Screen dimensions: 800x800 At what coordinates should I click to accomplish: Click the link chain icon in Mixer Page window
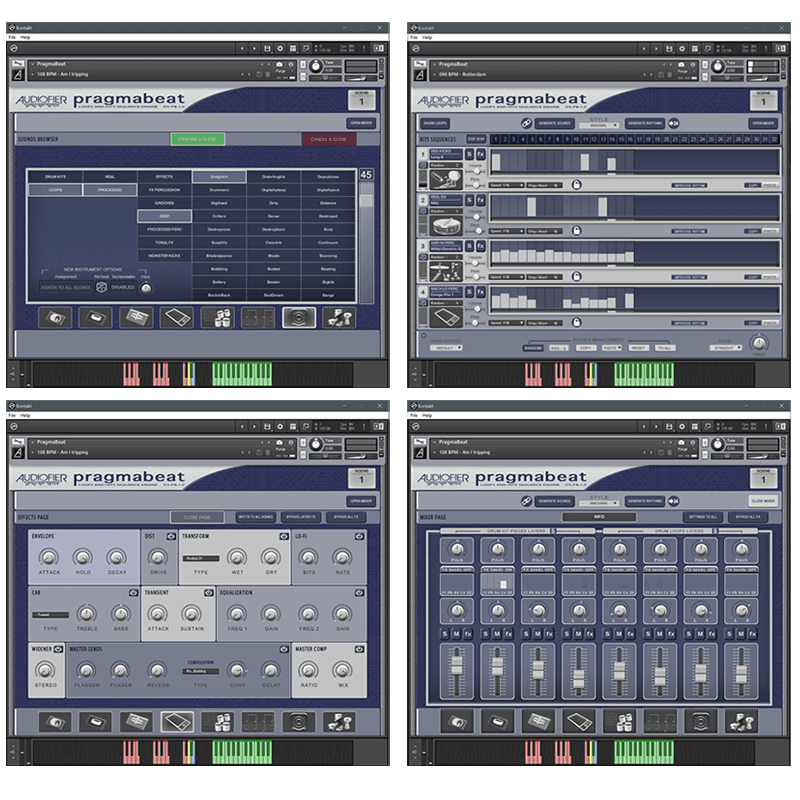526,501
